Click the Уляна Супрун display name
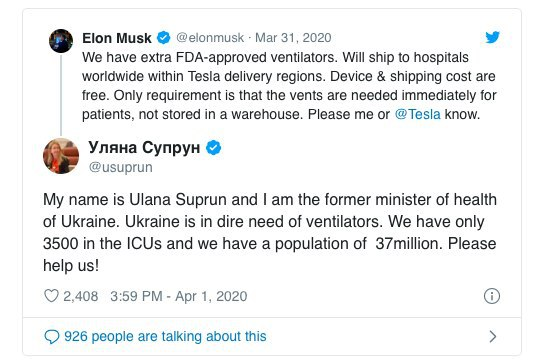The image size is (556, 364). [x=144, y=147]
